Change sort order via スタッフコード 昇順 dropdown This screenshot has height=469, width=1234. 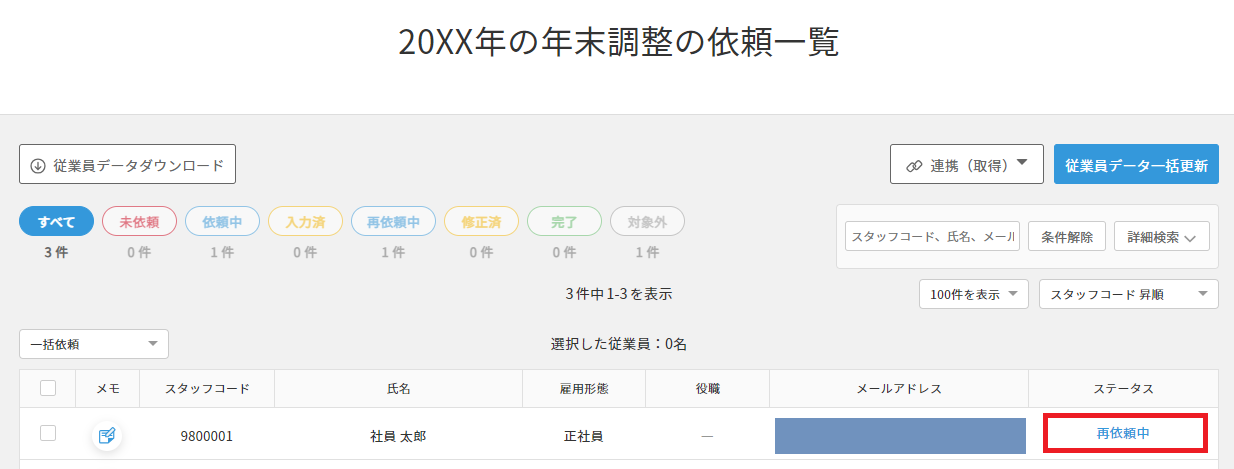point(1129,294)
